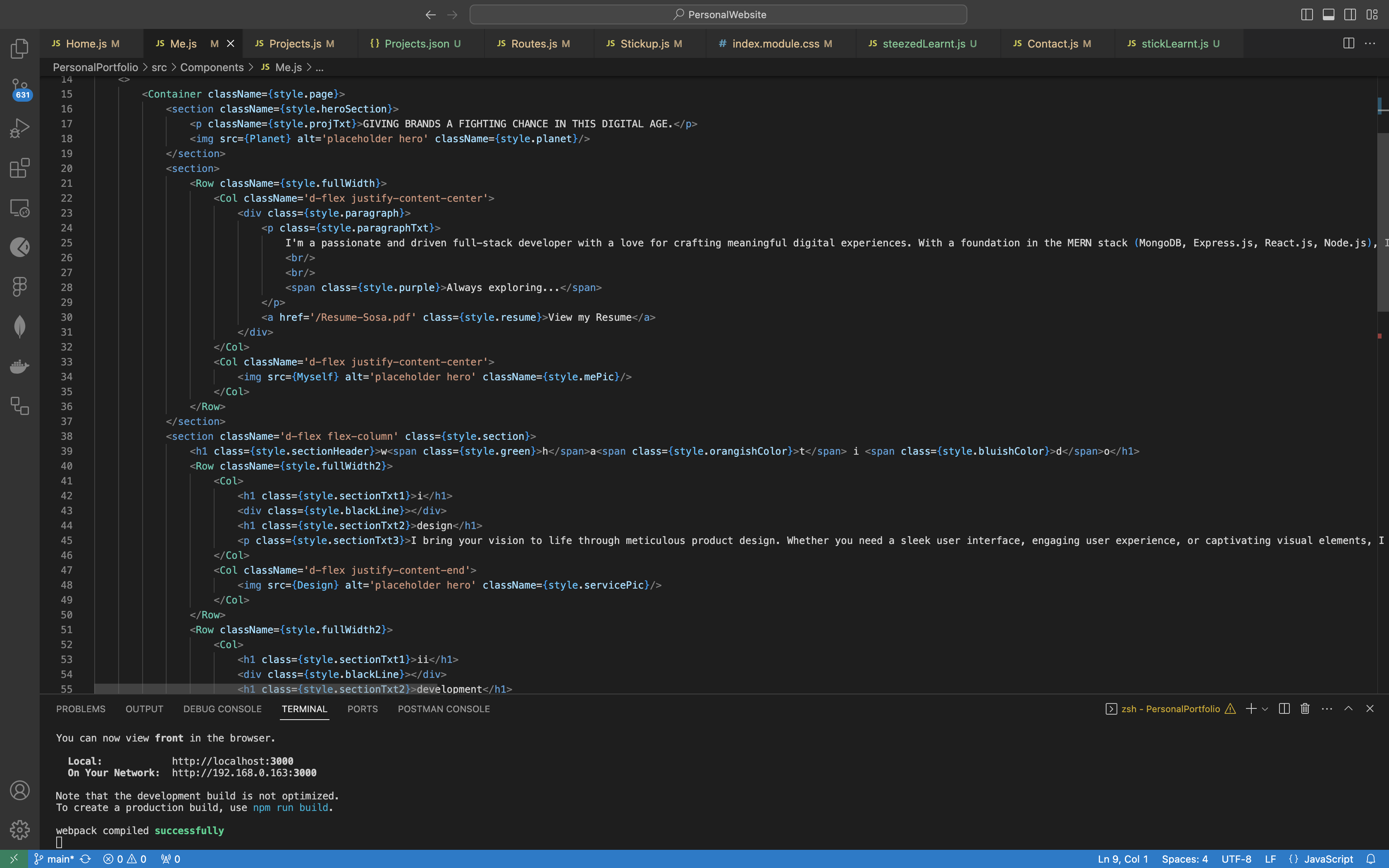Switch to the Projects.json tab
1389x868 pixels.
[x=421, y=44]
